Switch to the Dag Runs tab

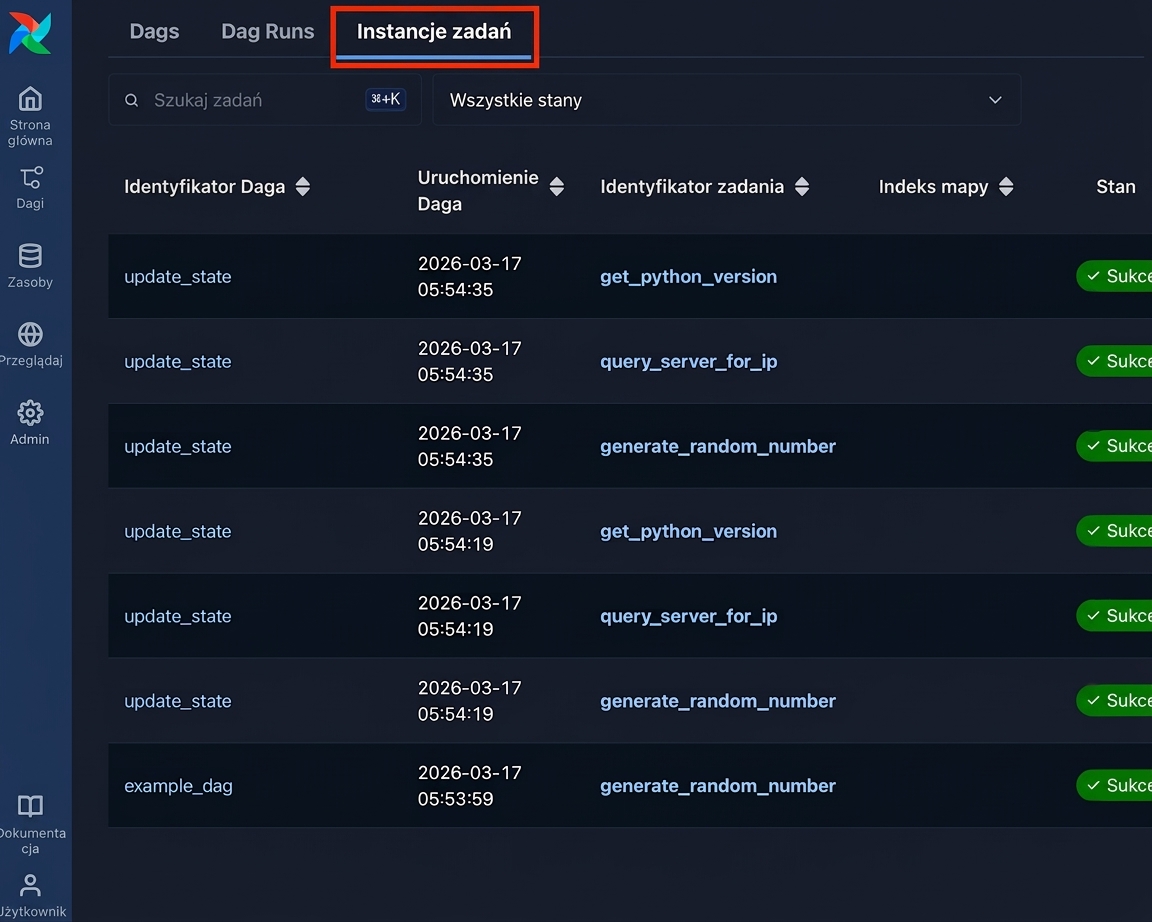[x=267, y=32]
